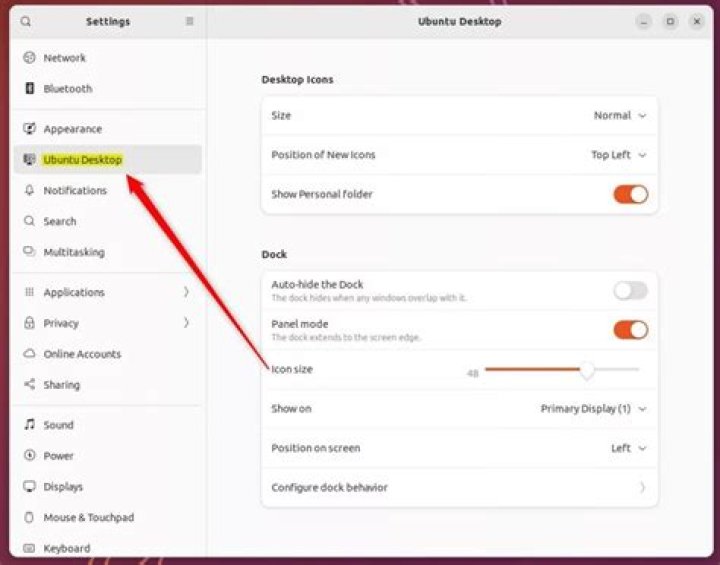The height and width of the screenshot is (565, 720).
Task: Go to Bluetooth settings
Action: point(107,88)
